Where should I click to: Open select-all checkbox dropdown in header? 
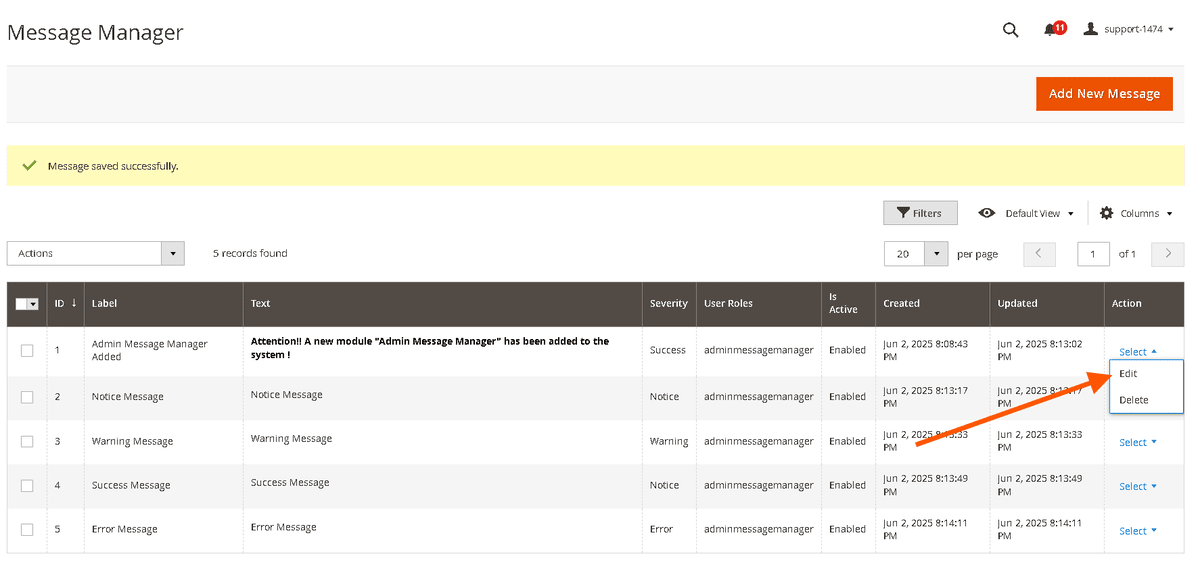tap(33, 304)
